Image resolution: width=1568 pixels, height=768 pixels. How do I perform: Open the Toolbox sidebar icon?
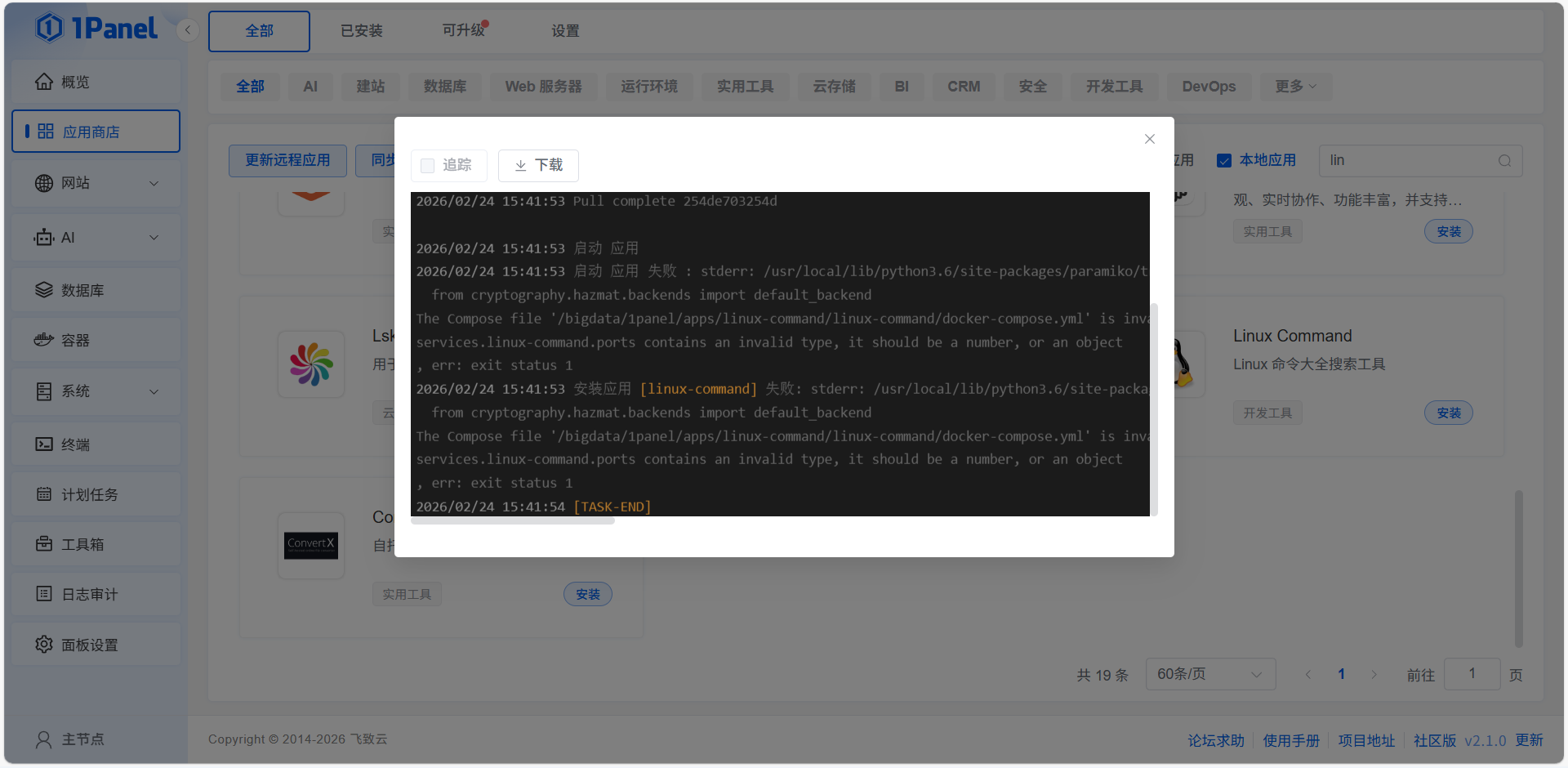44,544
